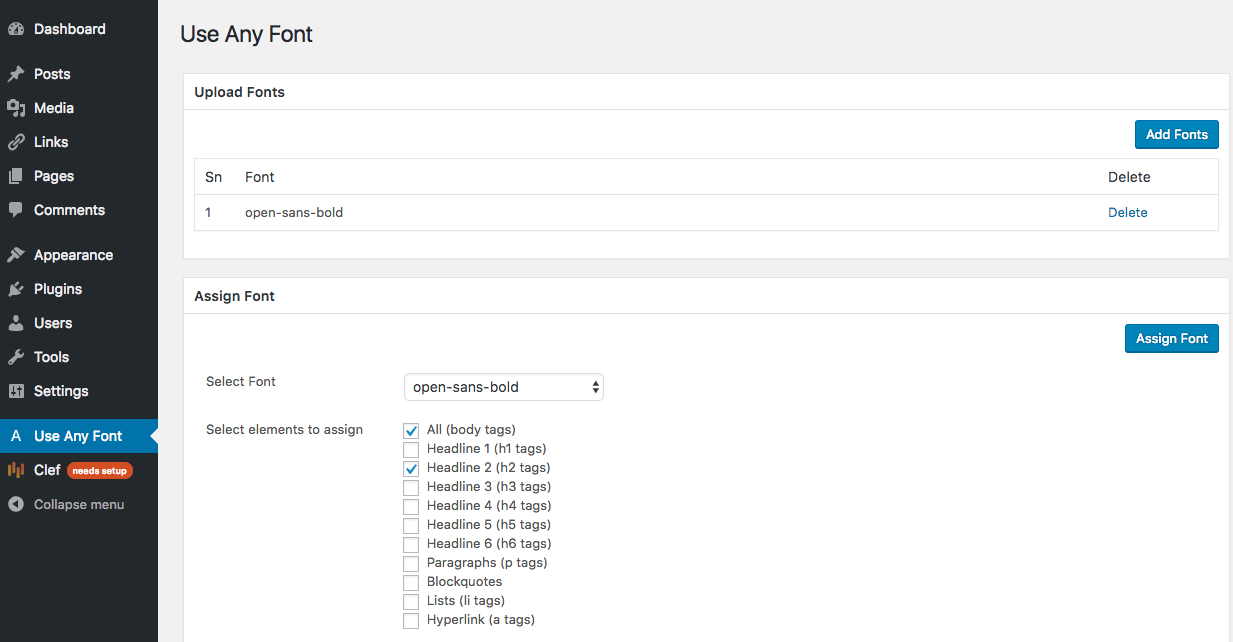Click the Posts pushpin icon
The width and height of the screenshot is (1233, 642).
(16, 74)
